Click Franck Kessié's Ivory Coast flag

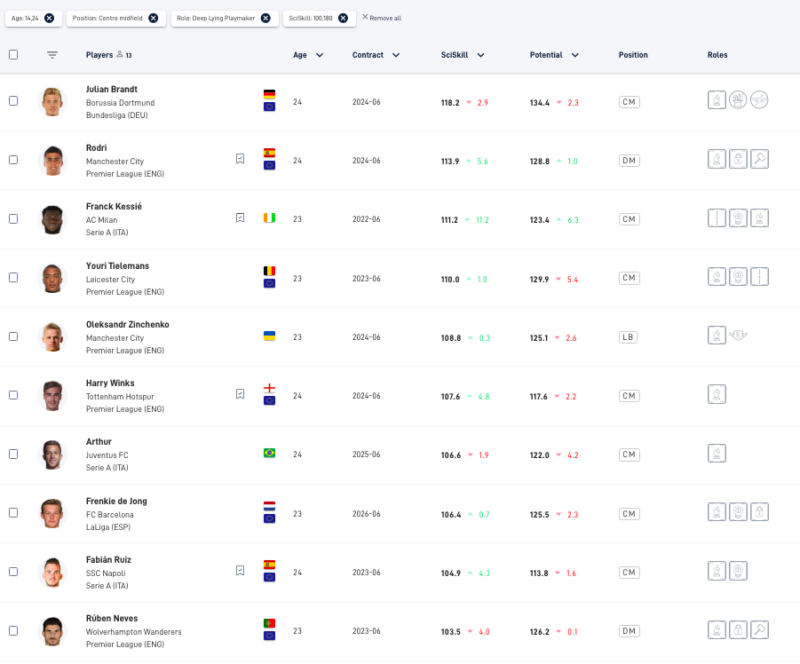click(269, 218)
